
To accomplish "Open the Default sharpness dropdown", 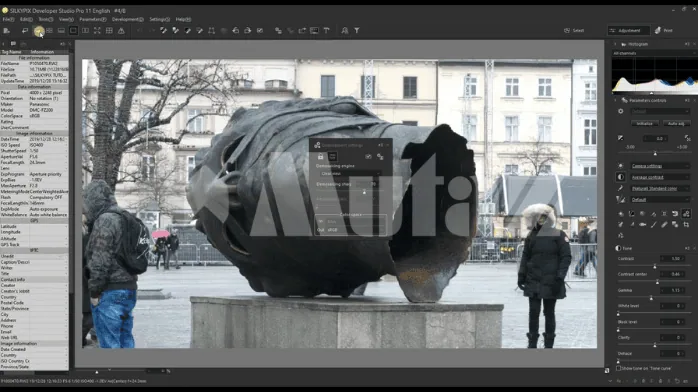I will pos(660,200).
